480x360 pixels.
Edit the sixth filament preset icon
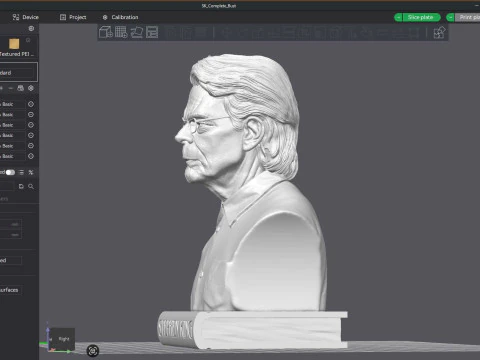[x=31, y=156]
